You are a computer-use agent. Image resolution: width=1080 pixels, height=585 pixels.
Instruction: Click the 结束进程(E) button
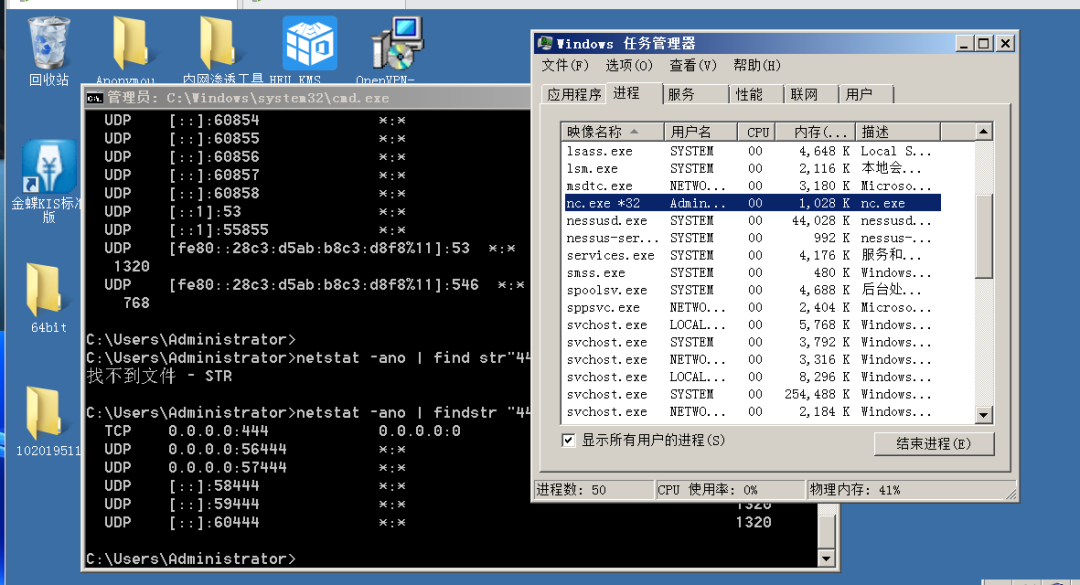pyautogui.click(x=933, y=444)
